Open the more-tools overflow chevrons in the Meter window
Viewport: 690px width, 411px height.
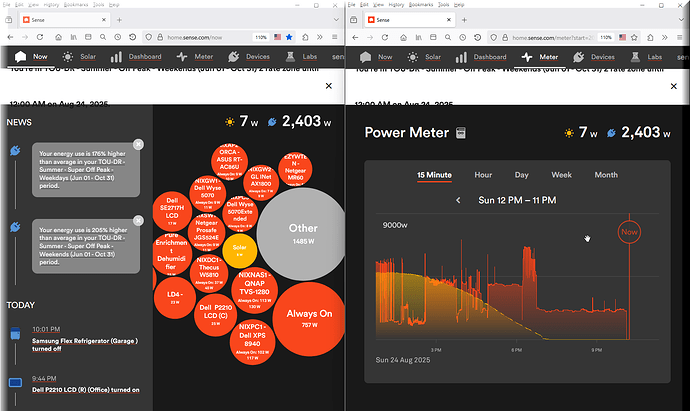point(665,38)
